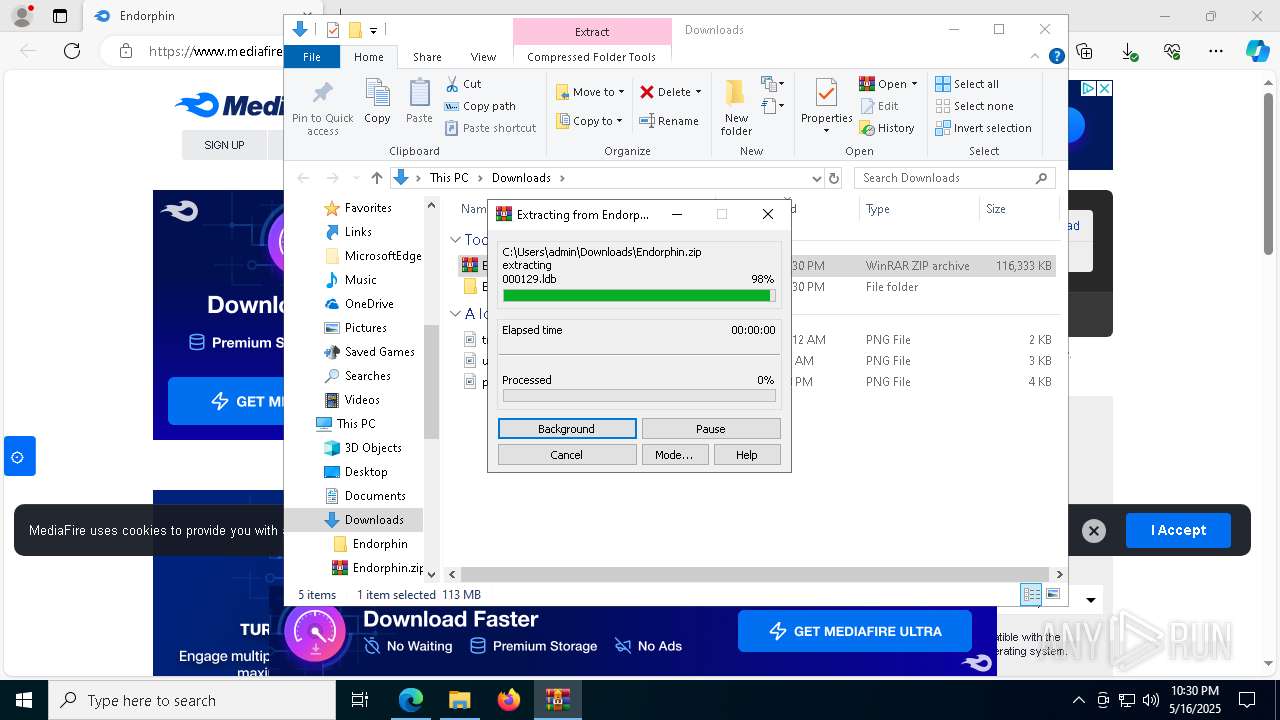Click WinRAR taskbar icon
The width and height of the screenshot is (1280, 720).
point(557,700)
